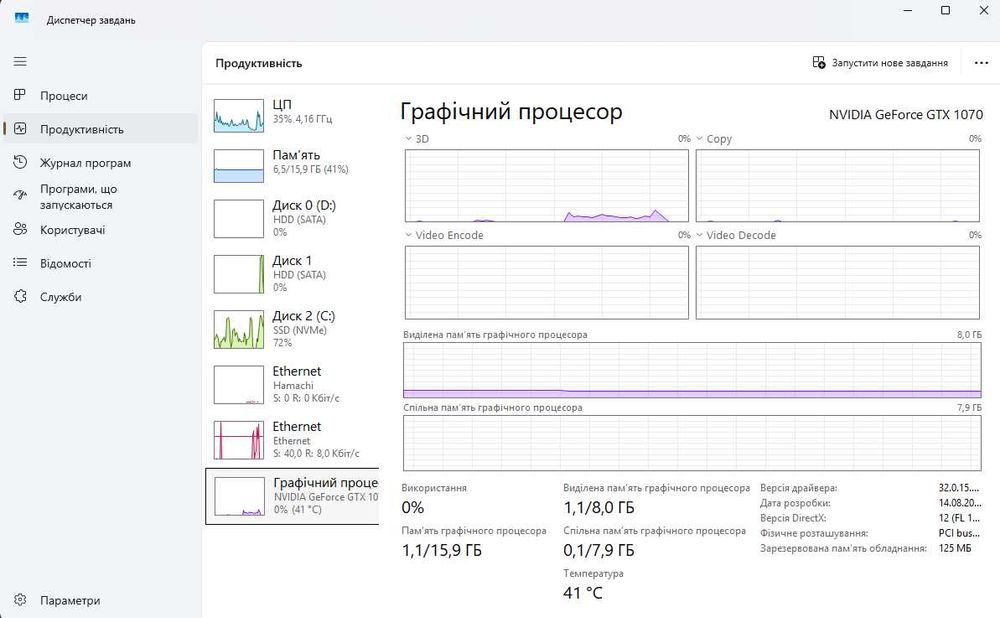
Task: Click the 41 °C temperature value
Action: coord(582,593)
